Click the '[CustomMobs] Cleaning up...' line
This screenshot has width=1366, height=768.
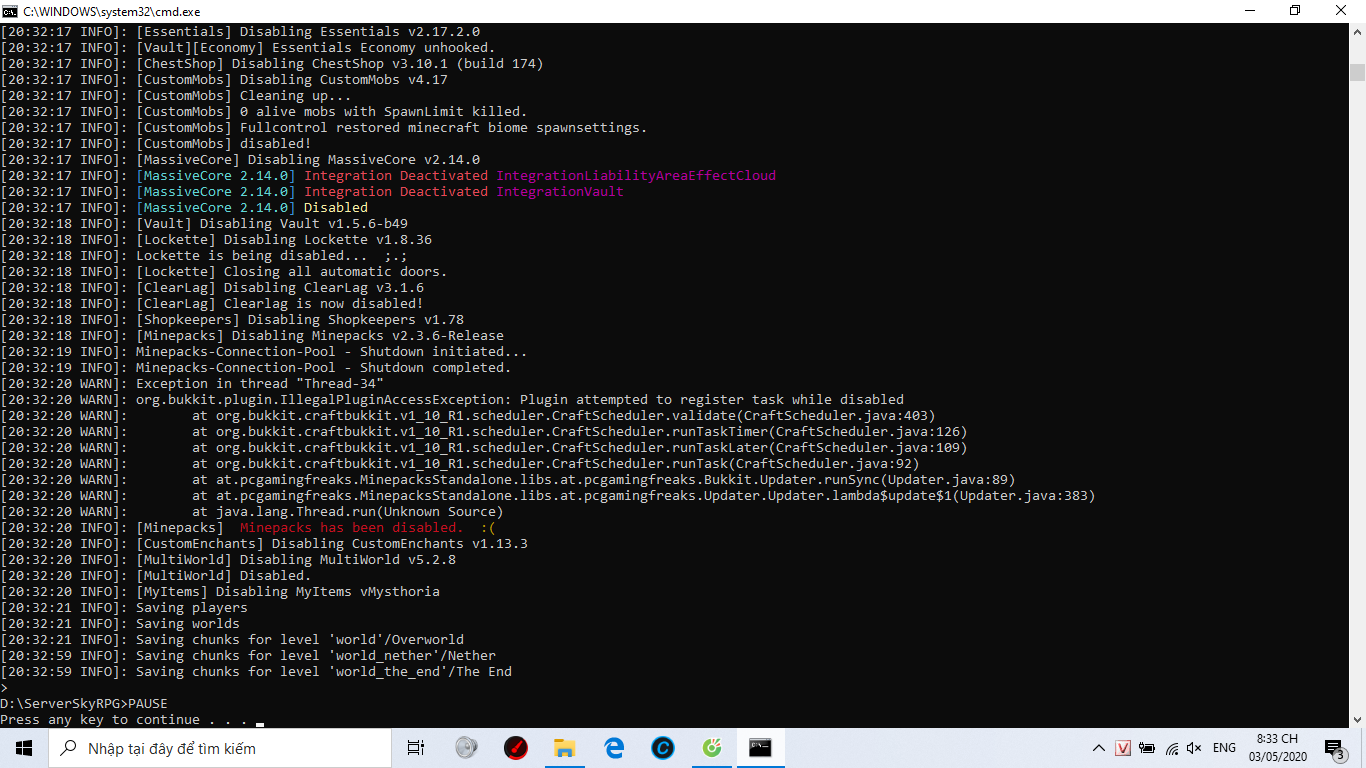[x=176, y=95]
